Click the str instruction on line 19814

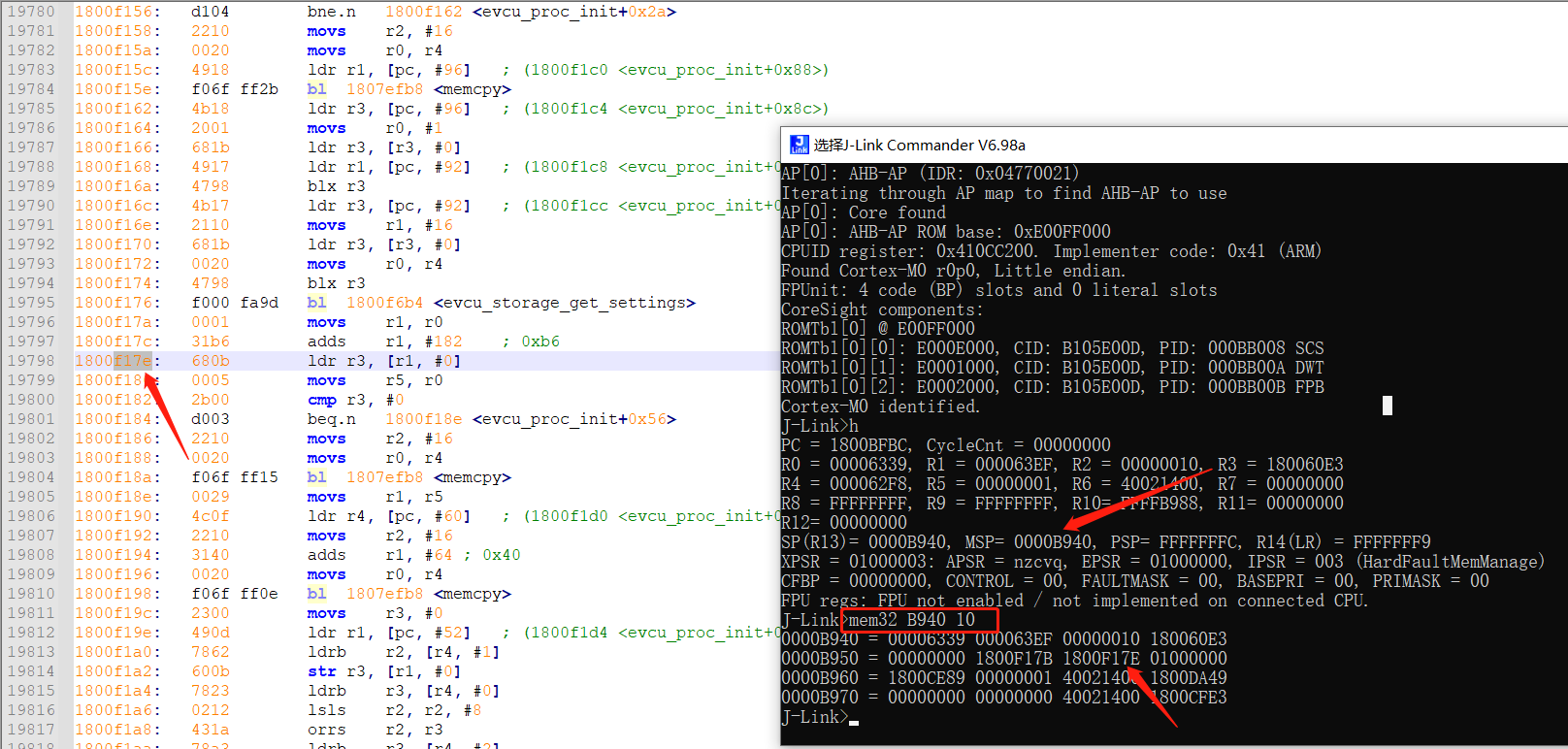pyautogui.click(x=321, y=671)
